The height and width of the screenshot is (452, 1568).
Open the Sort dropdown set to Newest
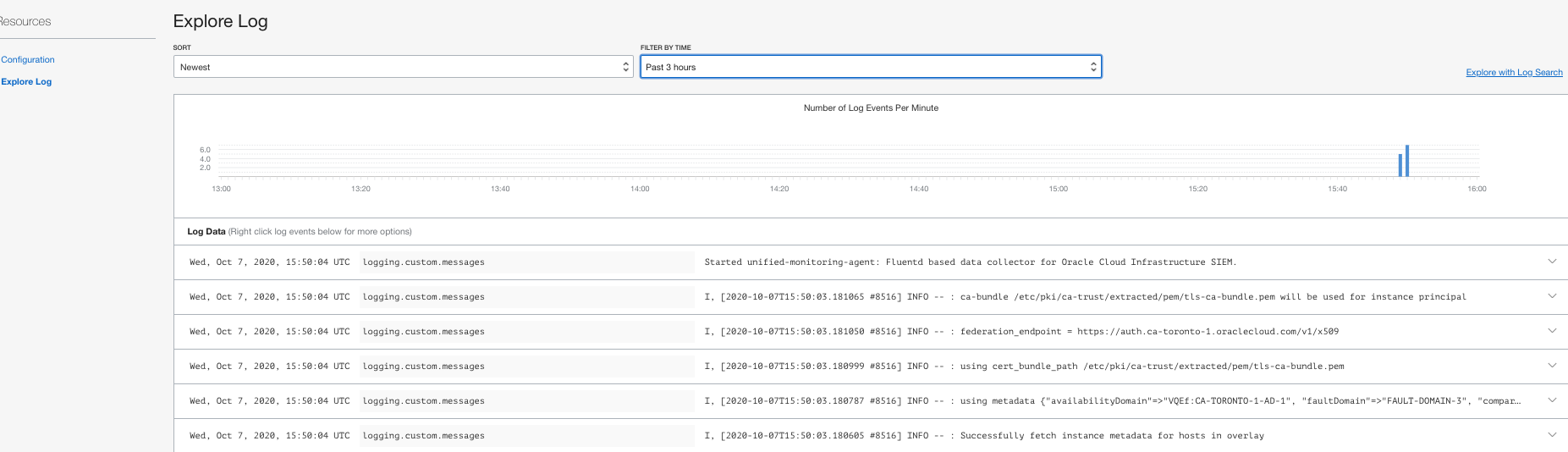(x=403, y=67)
